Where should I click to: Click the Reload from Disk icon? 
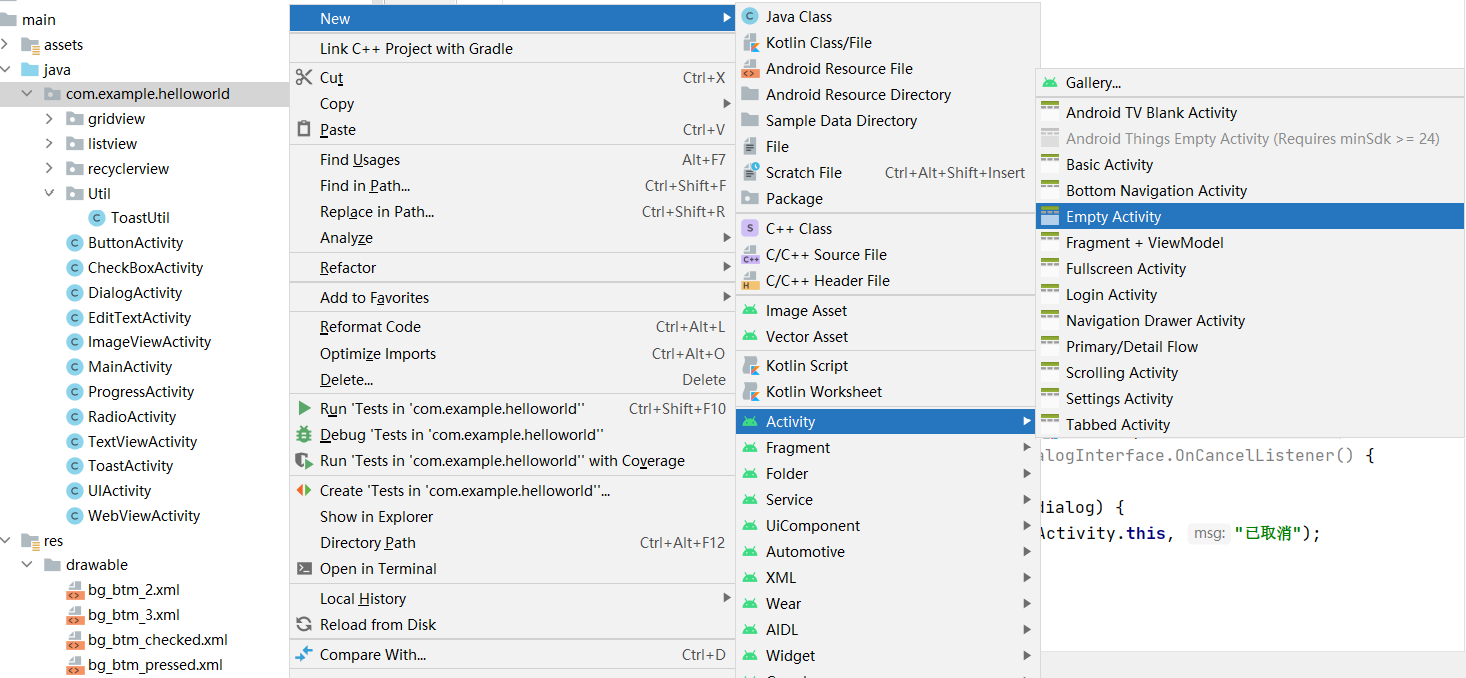point(304,624)
